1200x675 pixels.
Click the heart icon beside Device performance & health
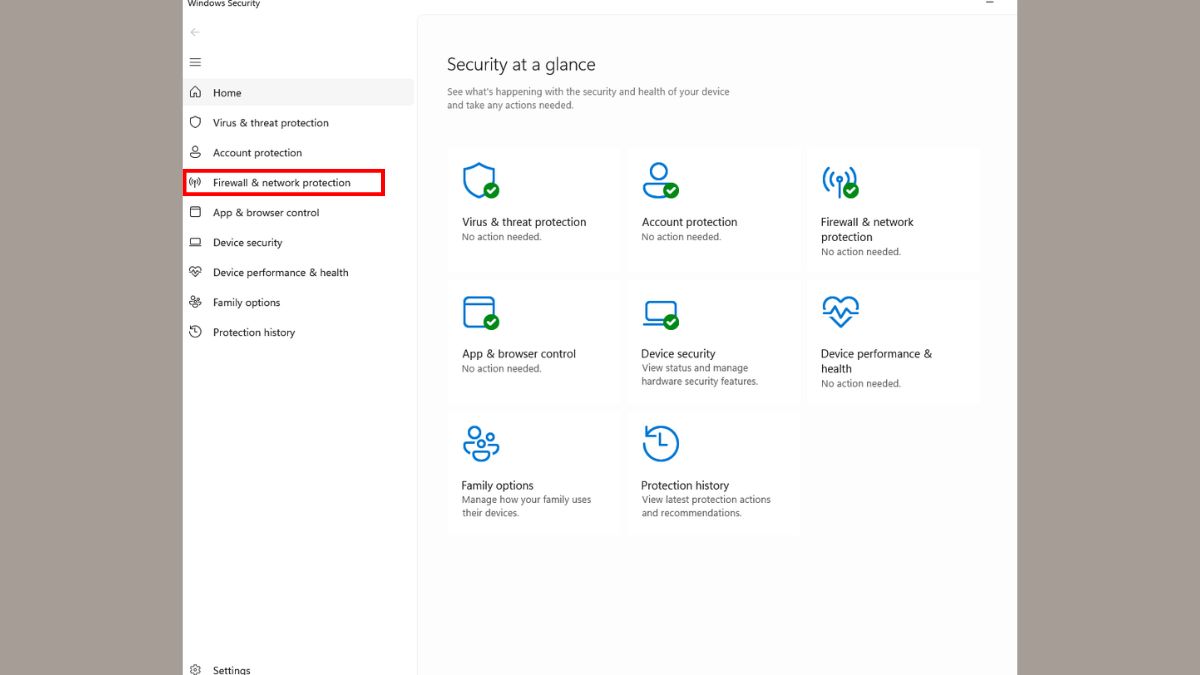[x=195, y=272]
